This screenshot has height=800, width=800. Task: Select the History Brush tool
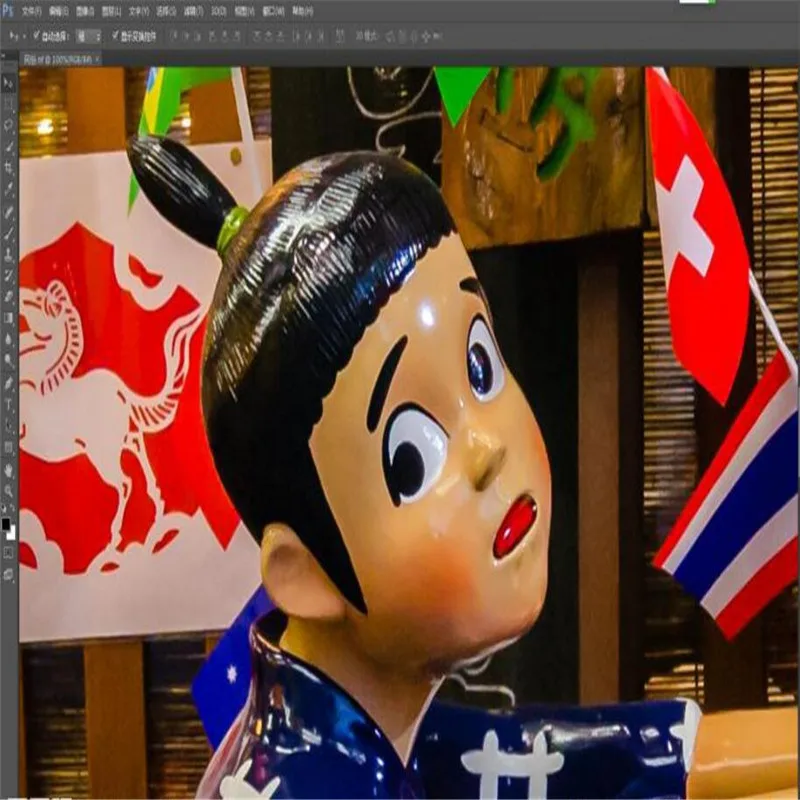(x=9, y=276)
